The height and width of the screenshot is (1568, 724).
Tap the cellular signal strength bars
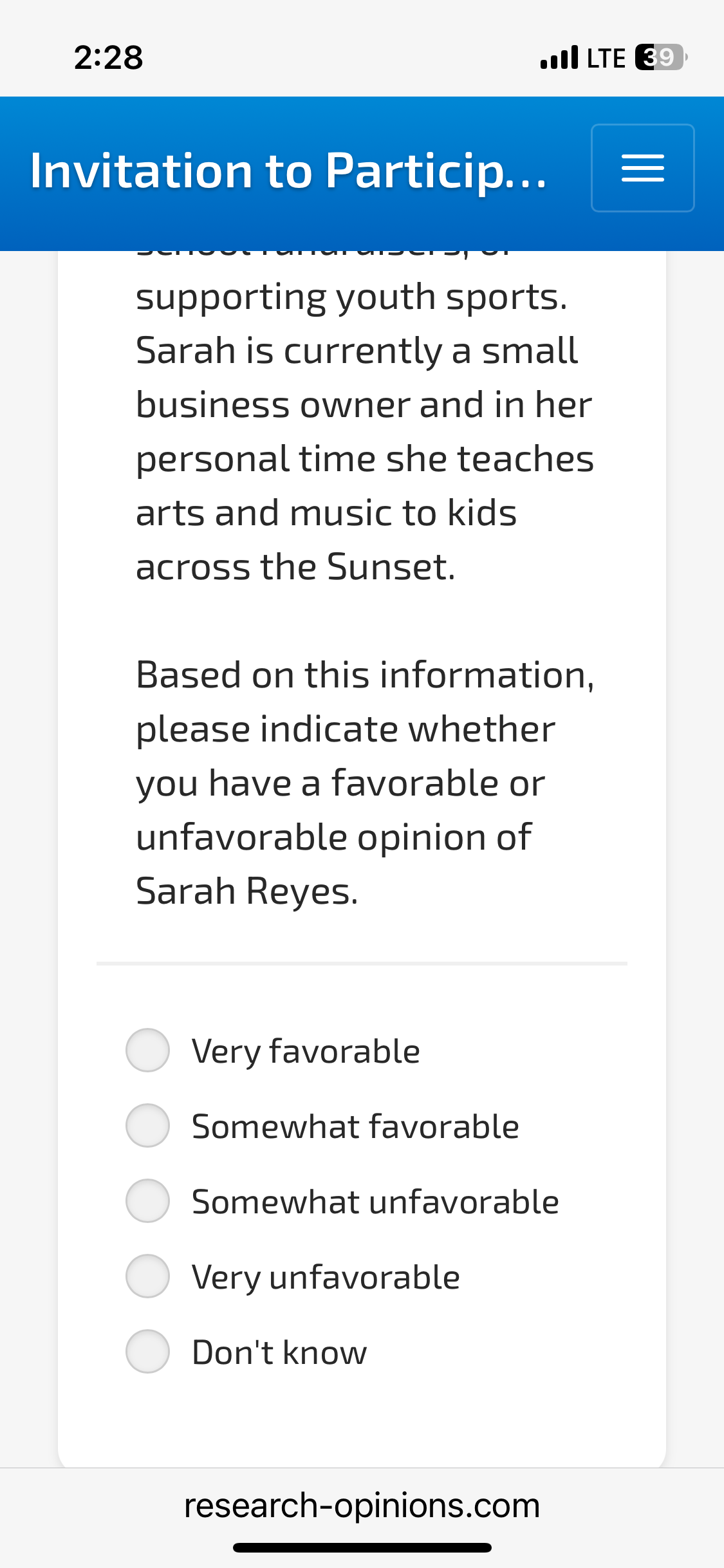(559, 57)
